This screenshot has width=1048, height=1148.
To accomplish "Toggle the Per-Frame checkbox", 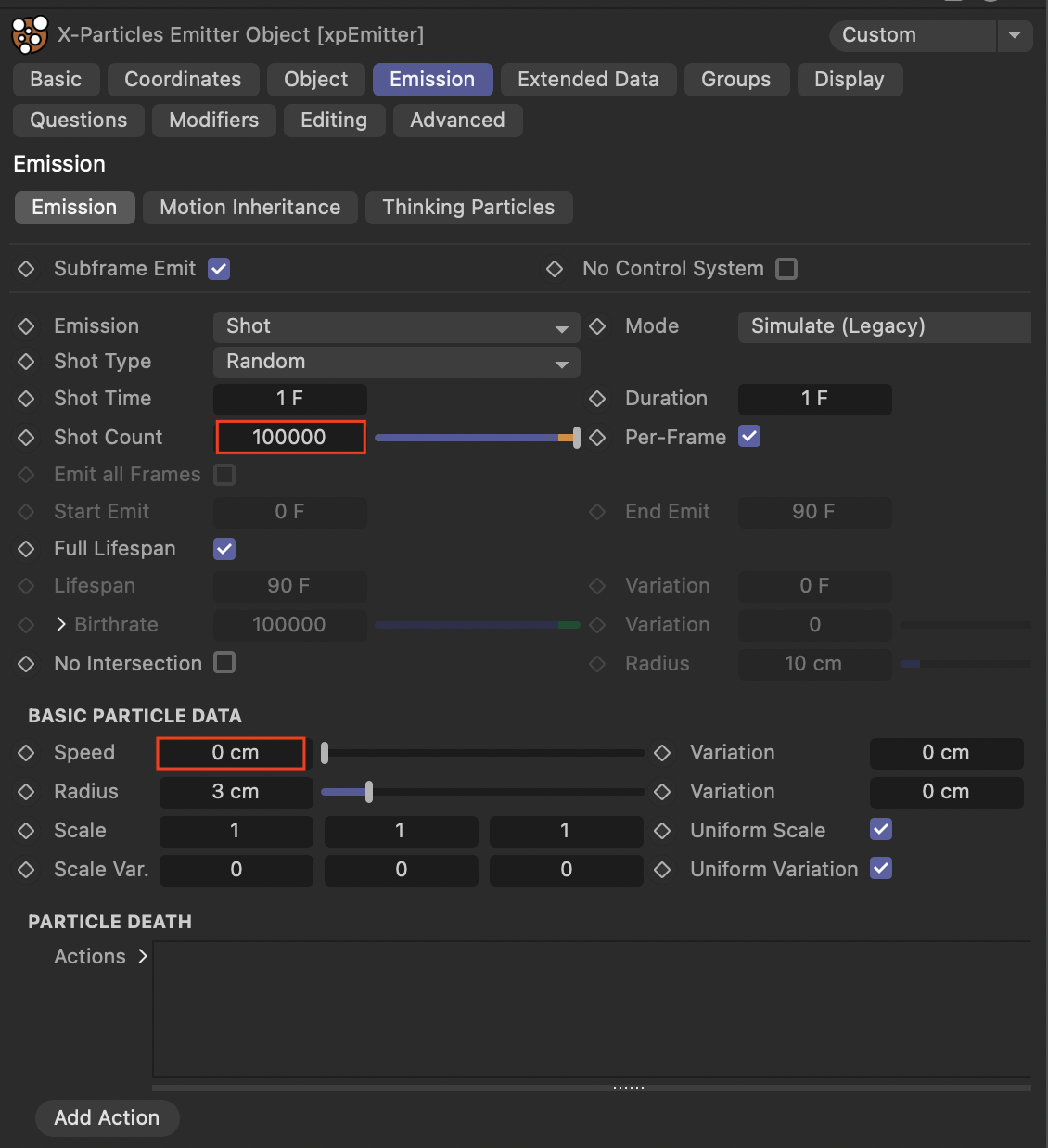I will [x=749, y=436].
